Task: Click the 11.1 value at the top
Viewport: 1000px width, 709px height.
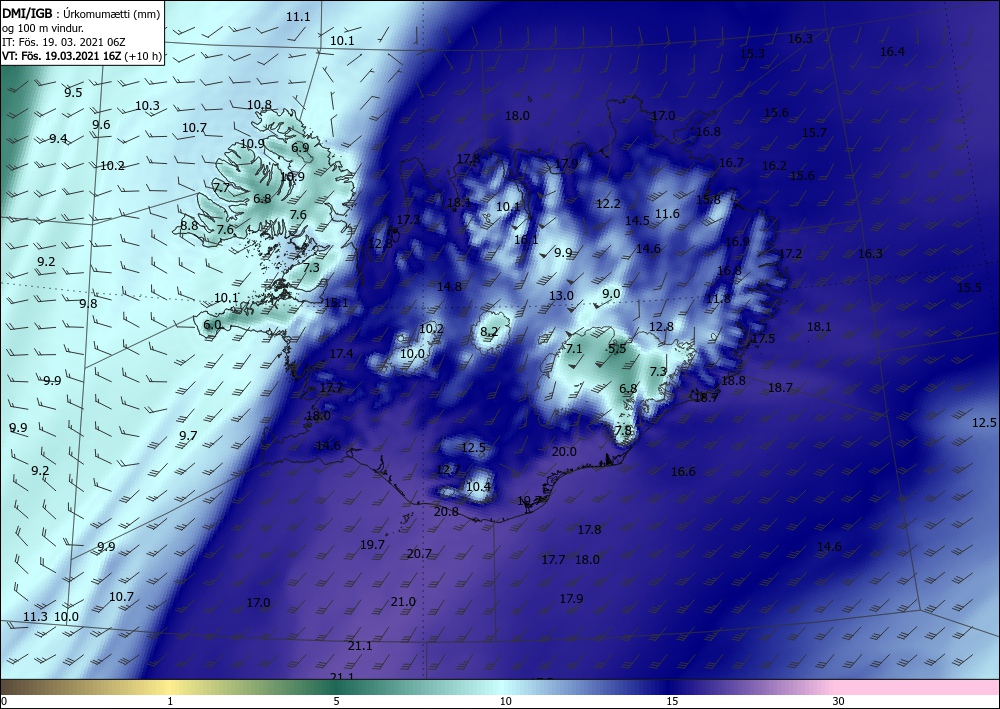Action: (298, 17)
